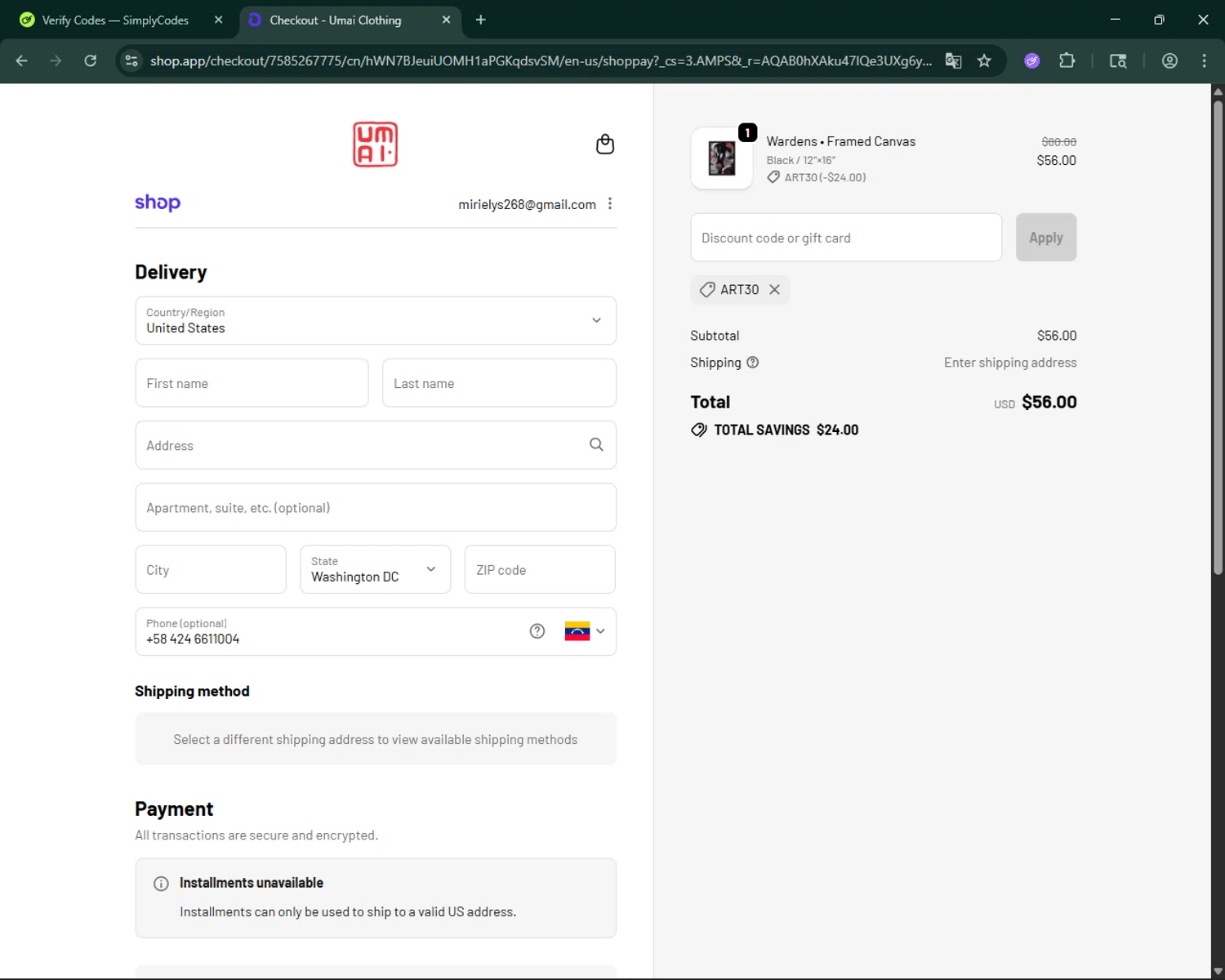This screenshot has height=980, width=1225.
Task: Click the TOTAL SAVINGS $24.00 text
Action: pyautogui.click(x=786, y=430)
